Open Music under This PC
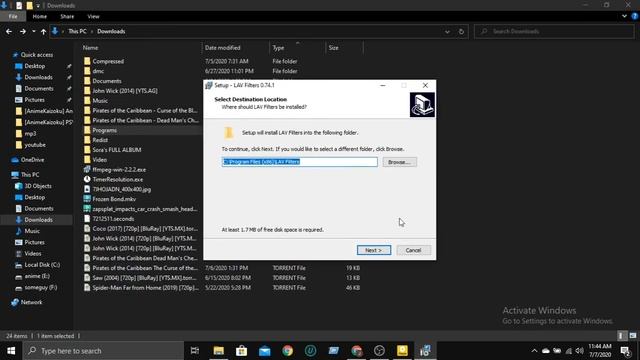 point(32,231)
